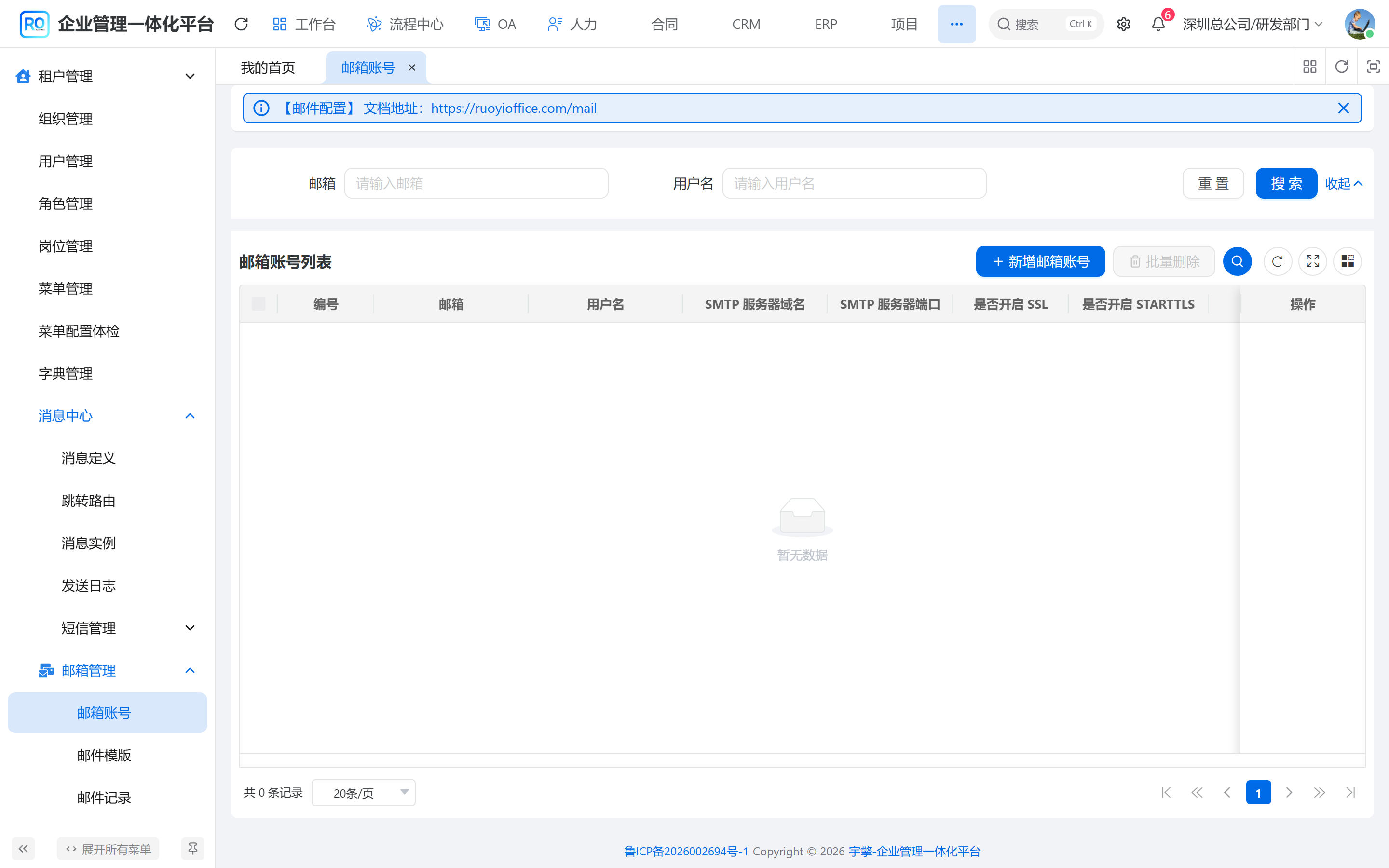Click the tab grid layout icon

click(x=1310, y=67)
